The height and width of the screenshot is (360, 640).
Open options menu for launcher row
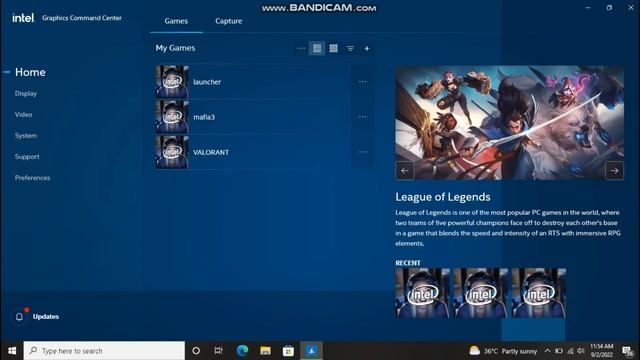(362, 82)
